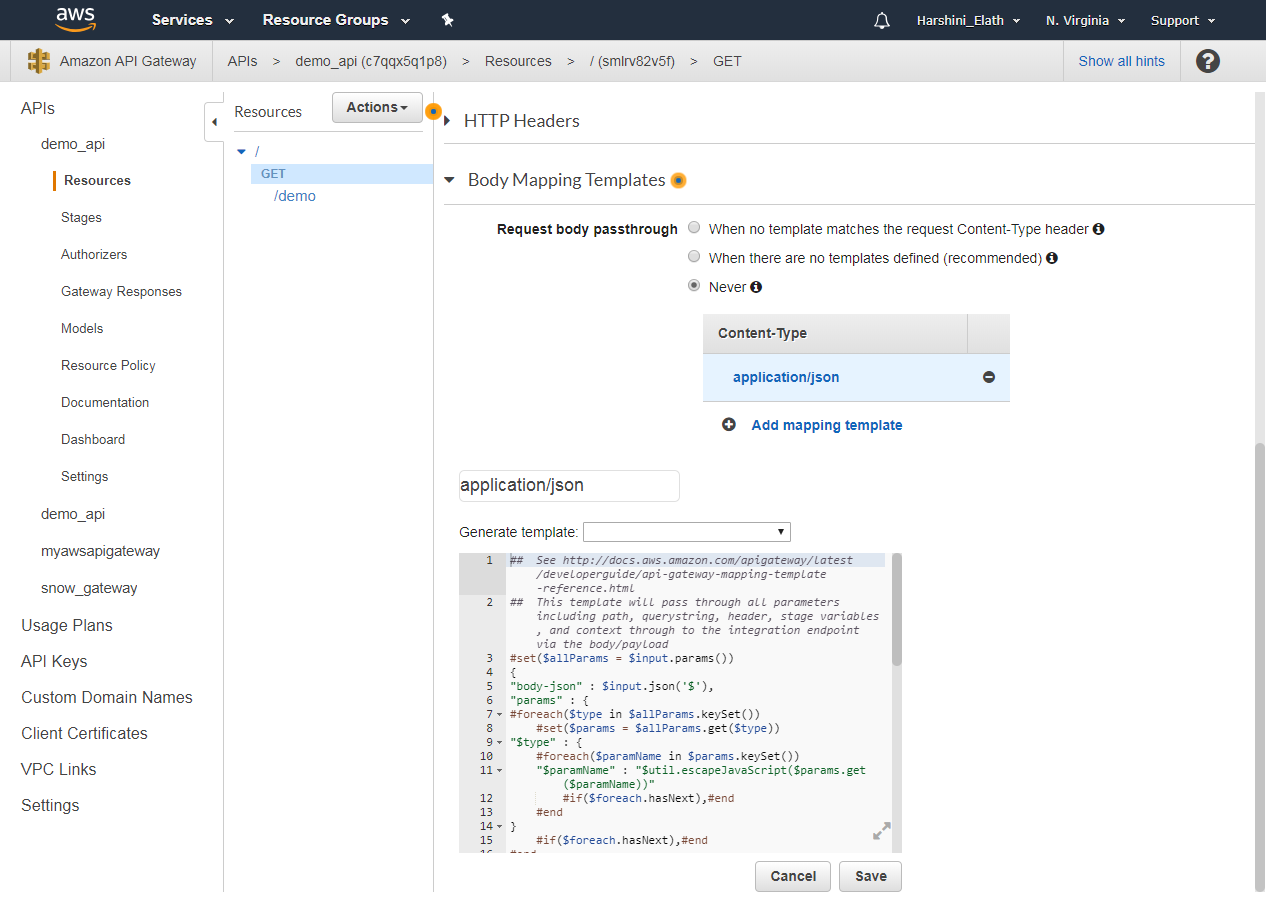1266x899 pixels.
Task: Open the notifications bell icon
Action: tap(881, 20)
